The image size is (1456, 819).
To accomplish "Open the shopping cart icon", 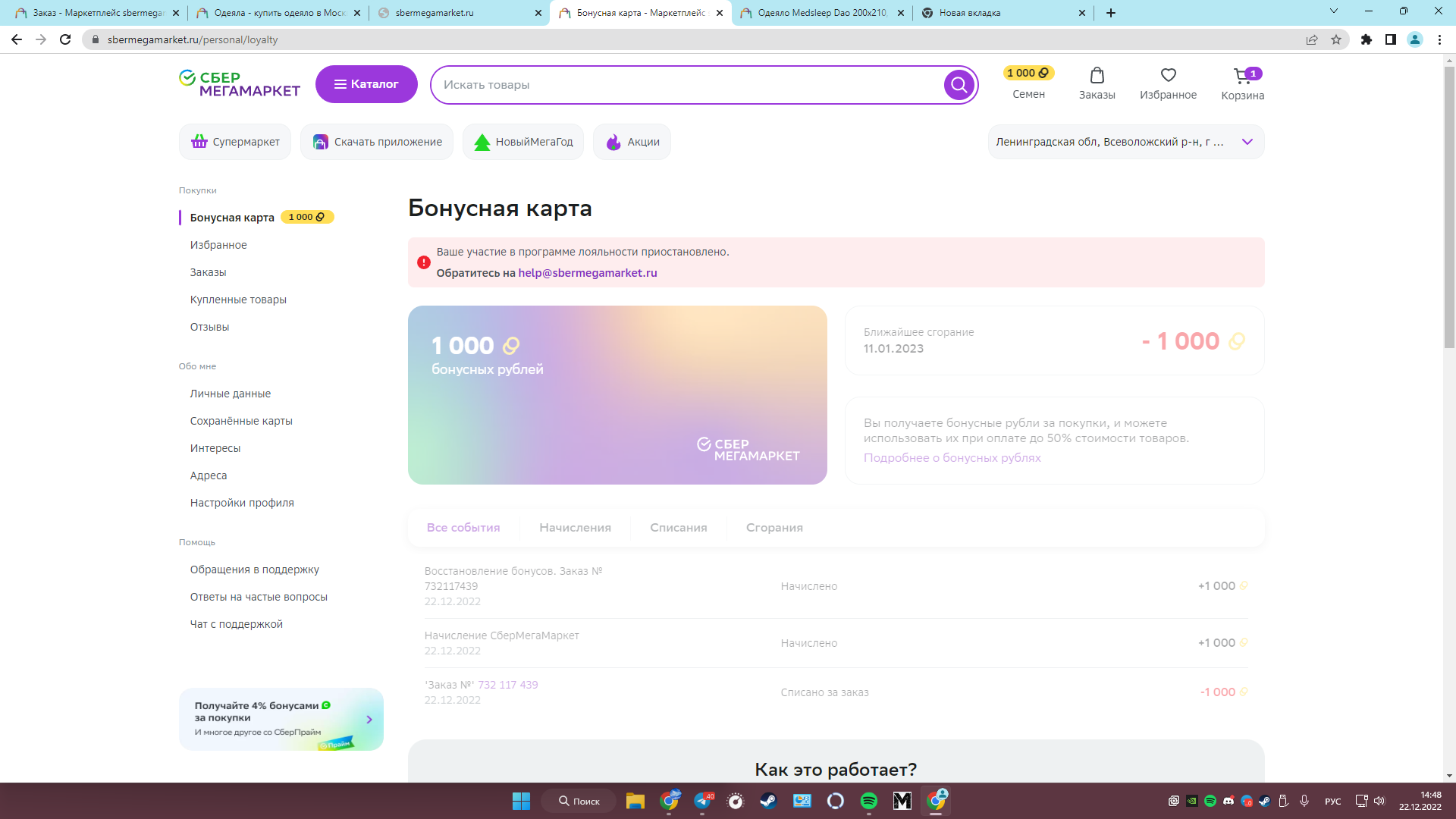I will [x=1242, y=75].
